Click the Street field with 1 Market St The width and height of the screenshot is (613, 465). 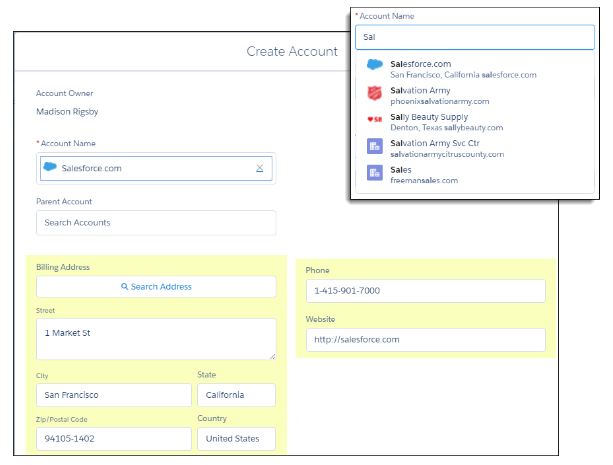coord(156,339)
